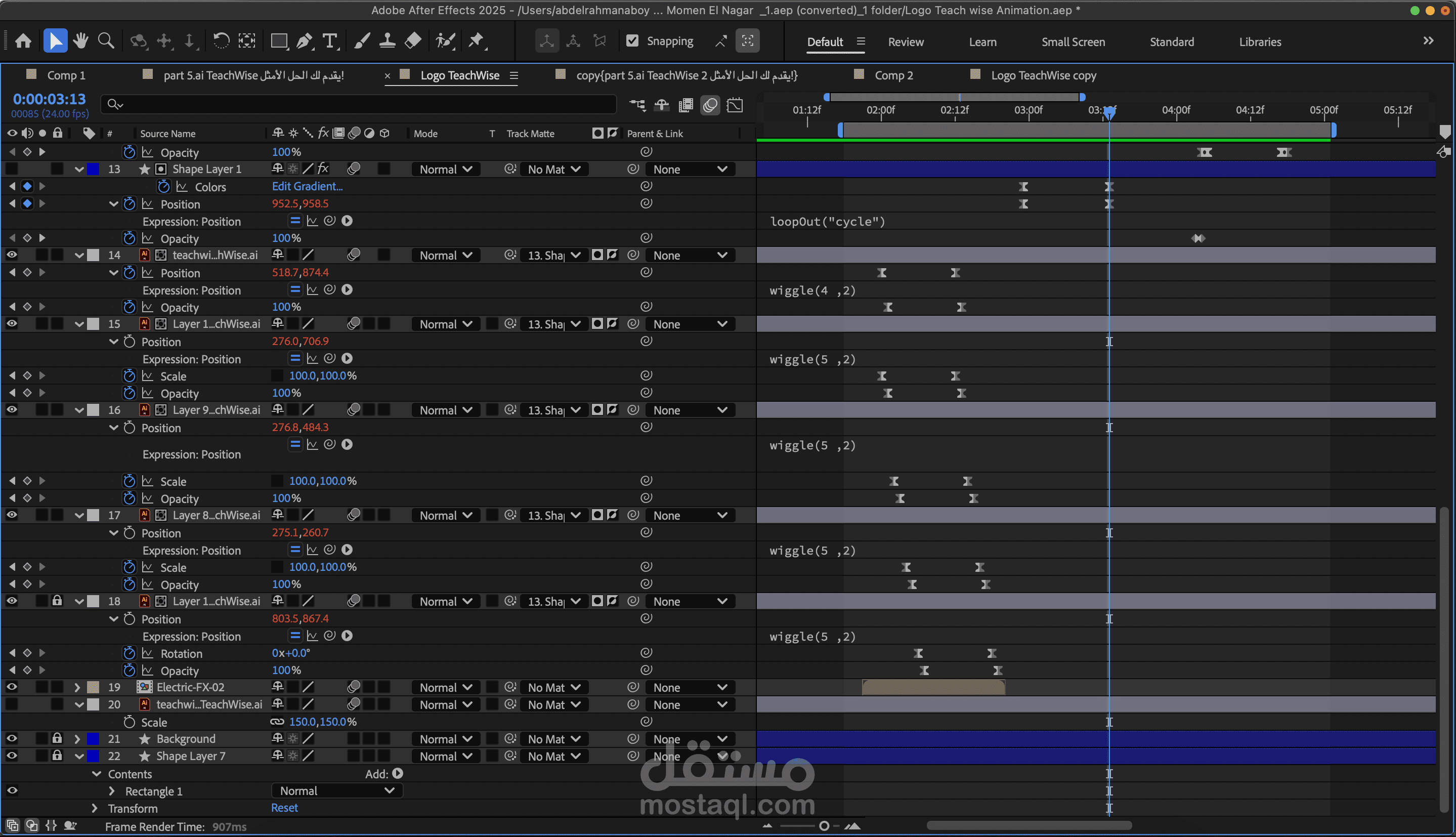Click the timeline zoom slider
This screenshot has width=1456, height=837.
(824, 826)
